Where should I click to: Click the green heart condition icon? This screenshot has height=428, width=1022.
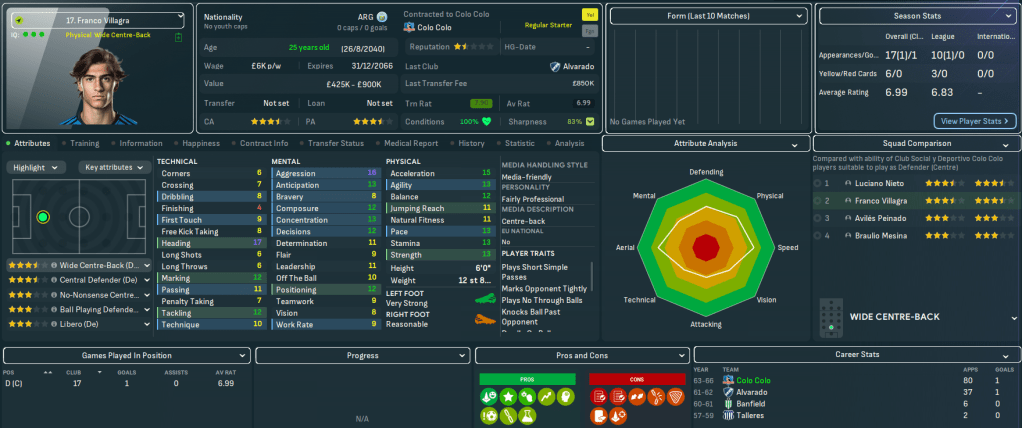pyautogui.click(x=487, y=122)
